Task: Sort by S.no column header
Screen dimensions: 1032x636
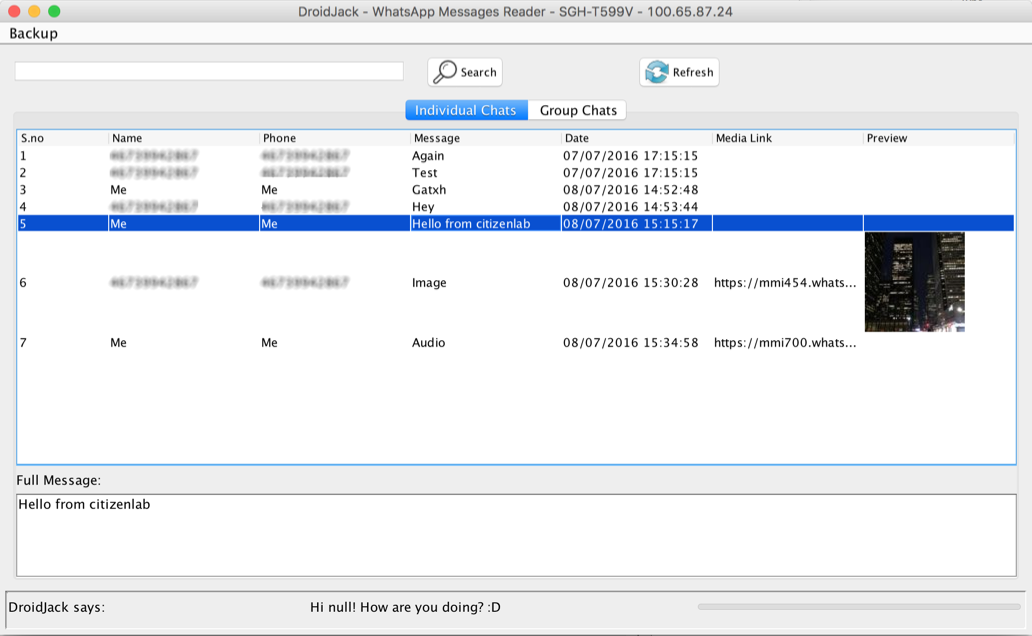Action: pos(32,138)
